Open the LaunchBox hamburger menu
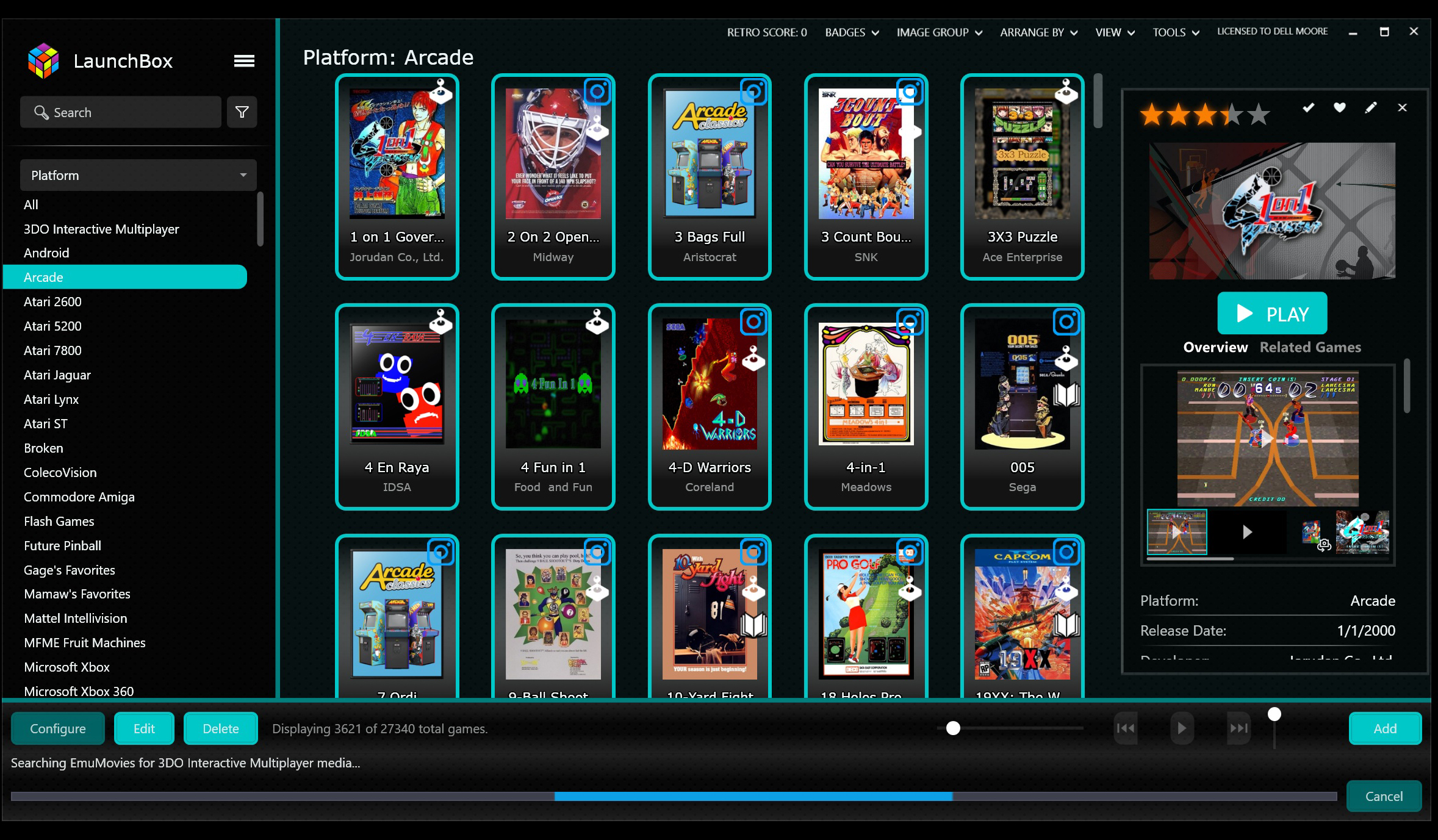The image size is (1438, 840). [x=244, y=60]
